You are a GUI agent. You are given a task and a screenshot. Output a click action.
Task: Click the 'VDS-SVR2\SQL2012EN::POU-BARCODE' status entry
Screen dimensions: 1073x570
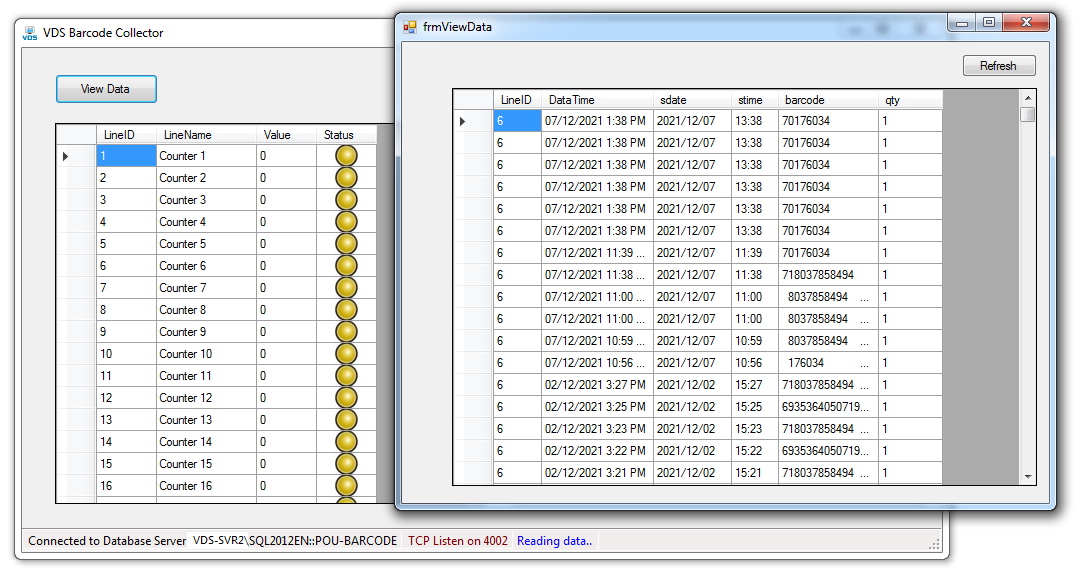point(295,541)
